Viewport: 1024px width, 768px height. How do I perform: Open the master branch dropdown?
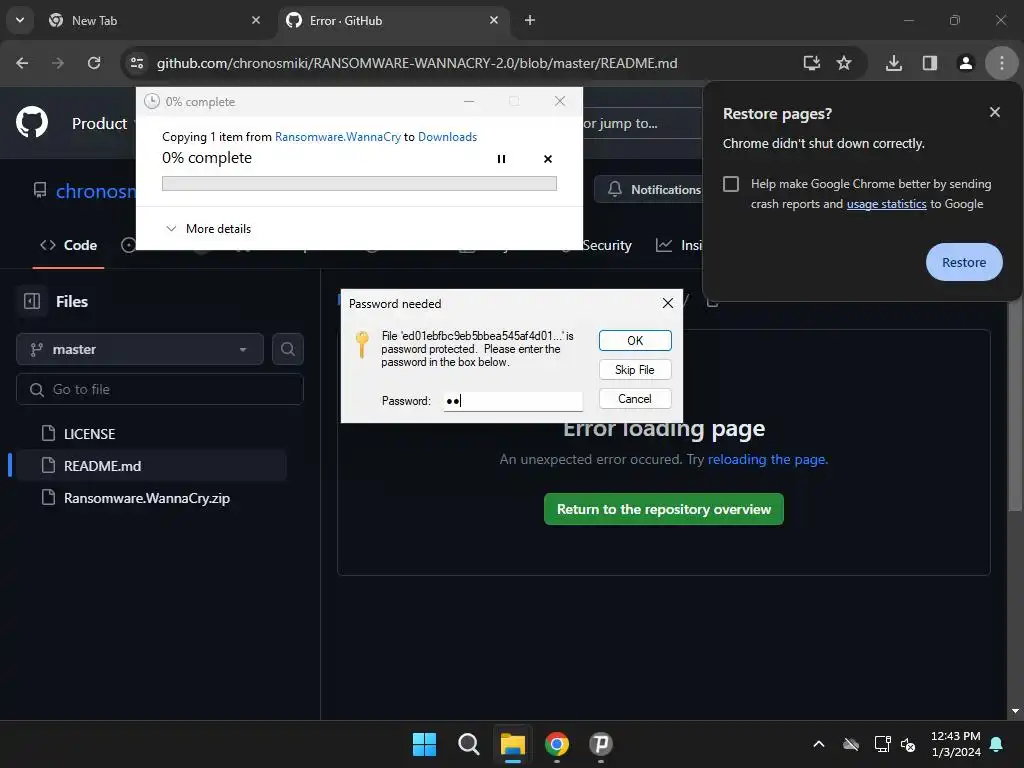coord(140,349)
